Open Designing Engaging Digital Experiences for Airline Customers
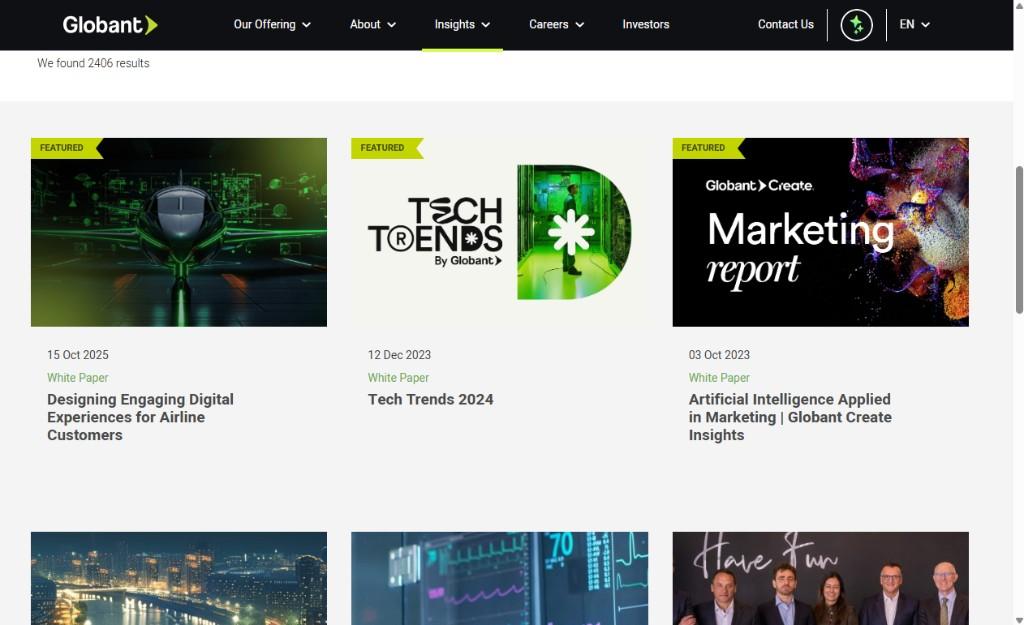 [140, 417]
